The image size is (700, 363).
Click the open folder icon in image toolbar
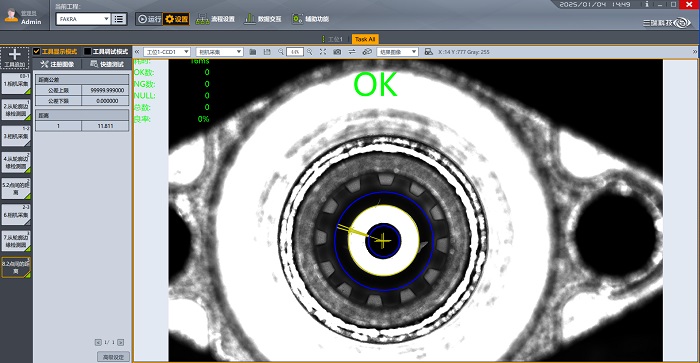[253, 52]
